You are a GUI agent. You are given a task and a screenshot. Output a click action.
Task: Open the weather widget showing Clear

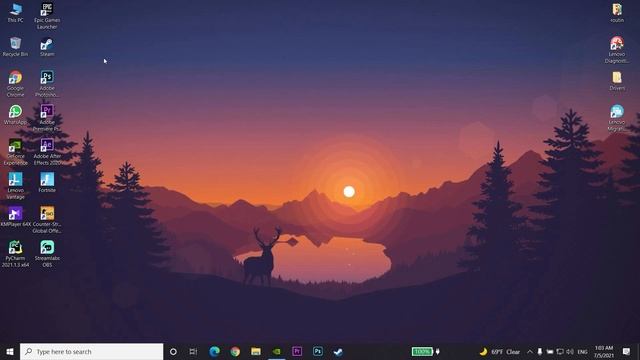499,351
